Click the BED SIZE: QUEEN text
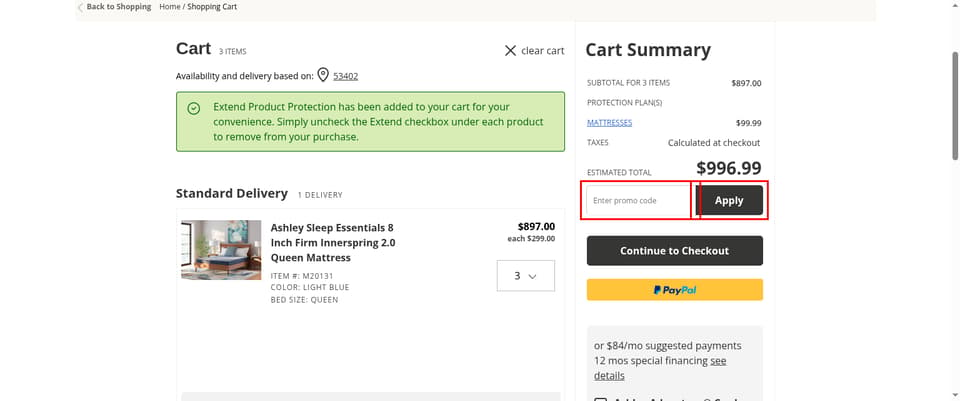The image size is (960, 401). pyautogui.click(x=304, y=300)
